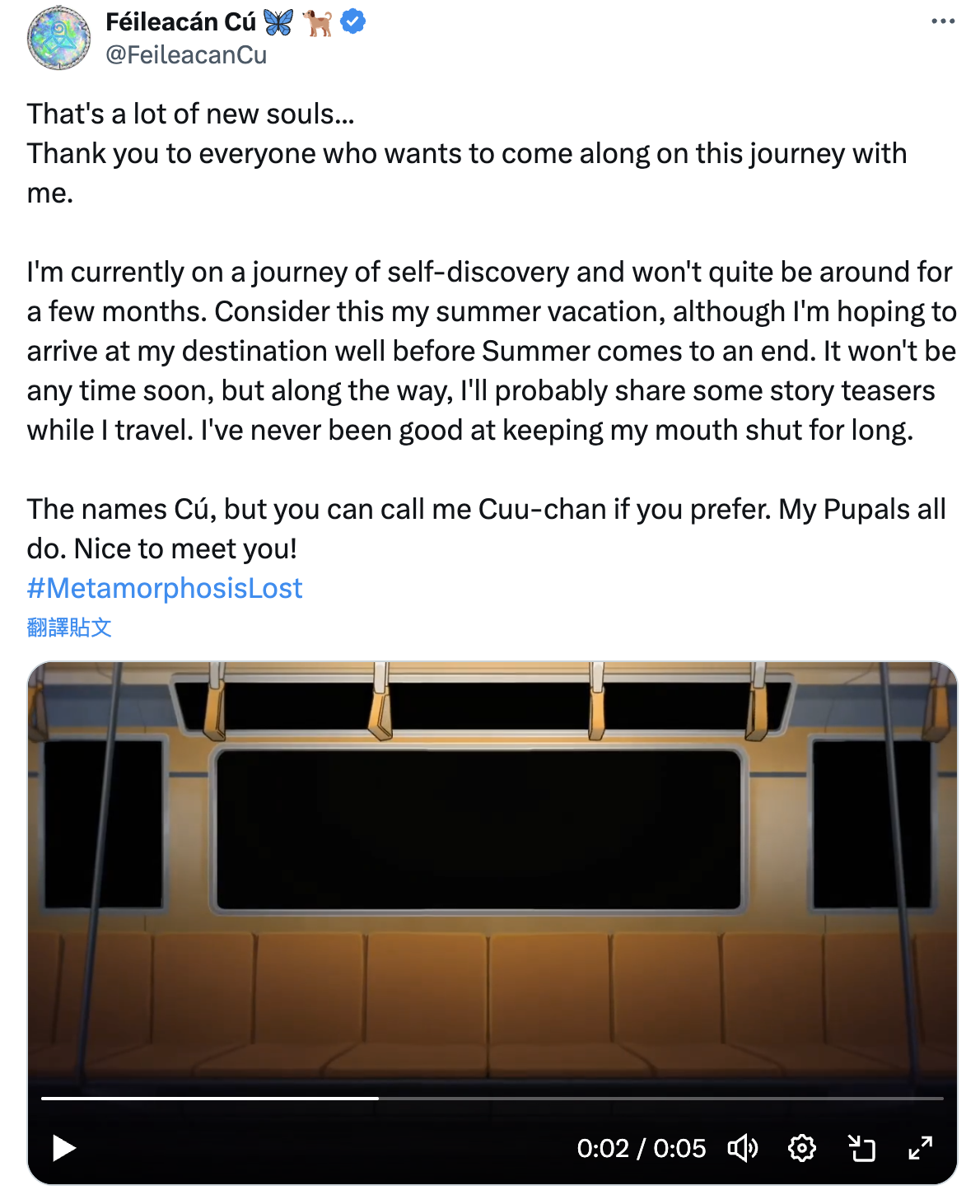Click the picture-in-picture icon
The image size is (980, 1204).
click(861, 1147)
